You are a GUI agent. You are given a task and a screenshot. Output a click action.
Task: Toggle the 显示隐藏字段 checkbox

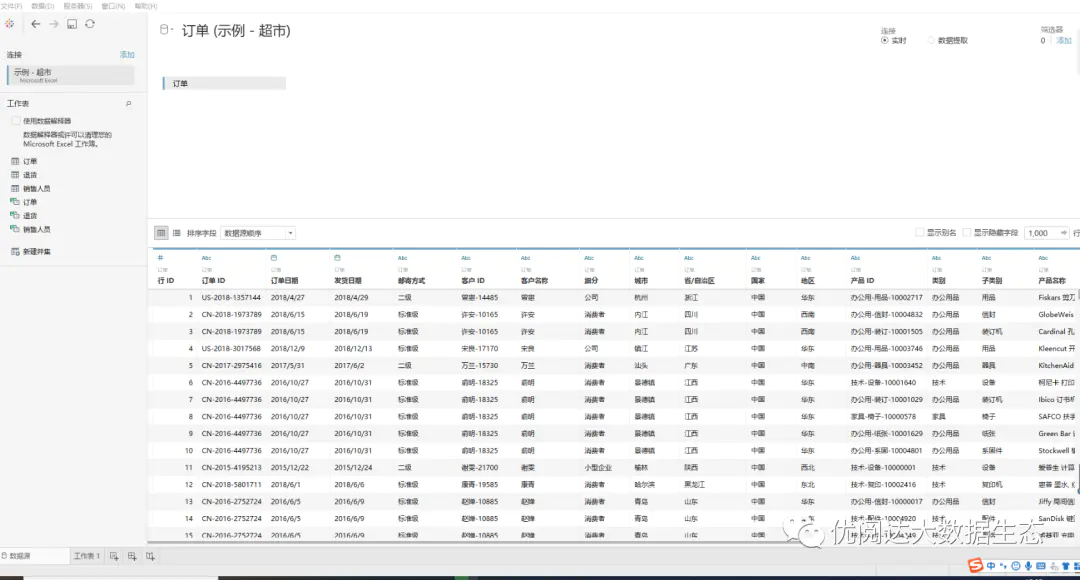pos(966,233)
